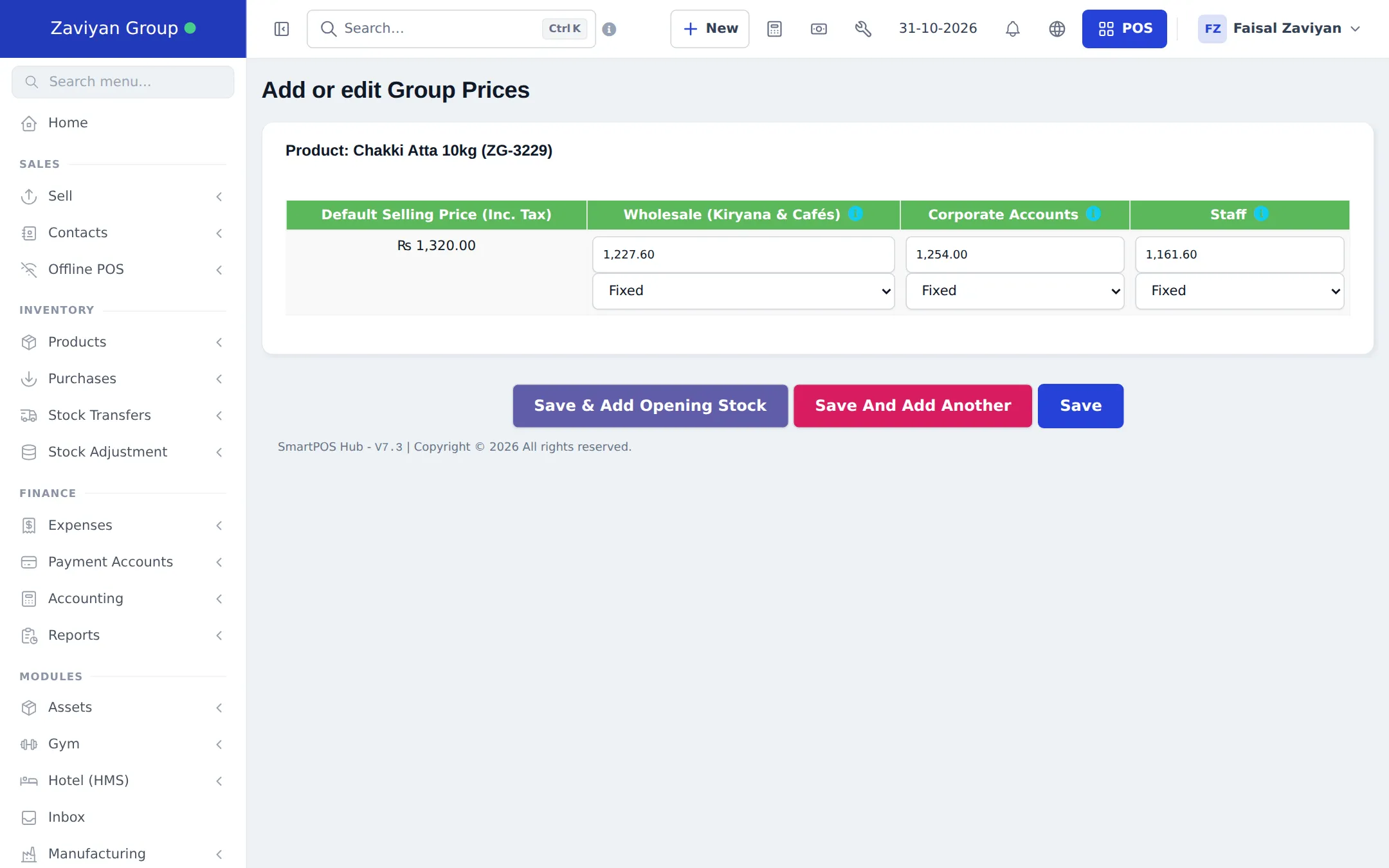The height and width of the screenshot is (868, 1389).
Task: Click the Home icon in the sidebar
Action: point(29,123)
